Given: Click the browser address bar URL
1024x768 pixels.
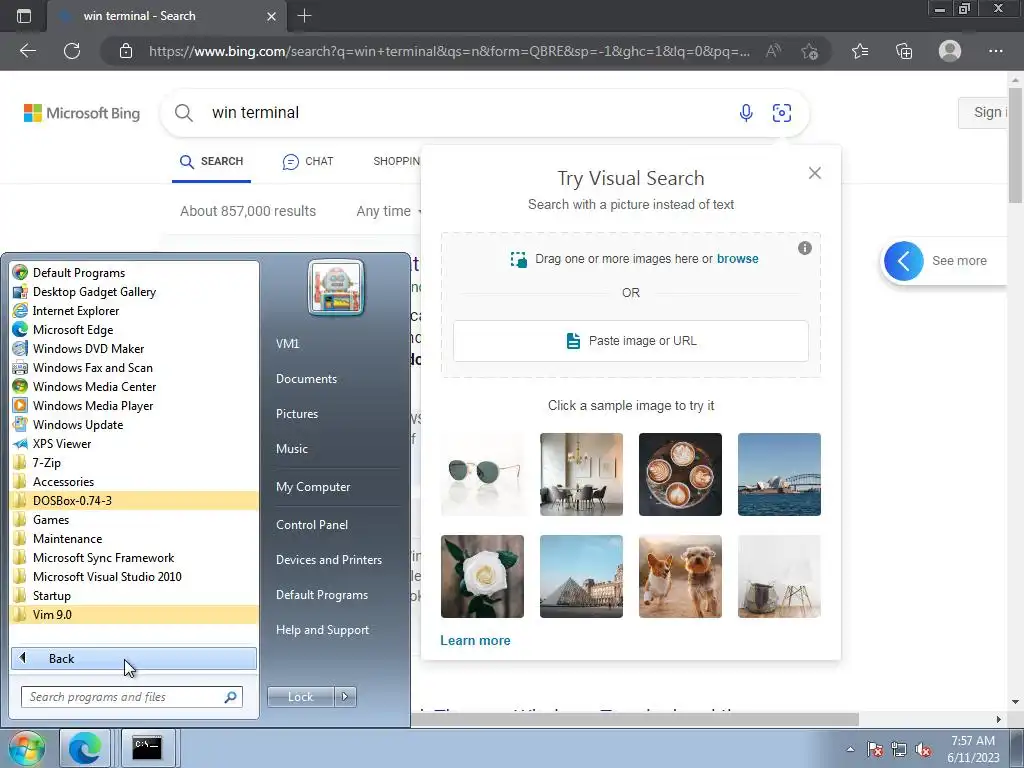Looking at the screenshot, I should [449, 51].
